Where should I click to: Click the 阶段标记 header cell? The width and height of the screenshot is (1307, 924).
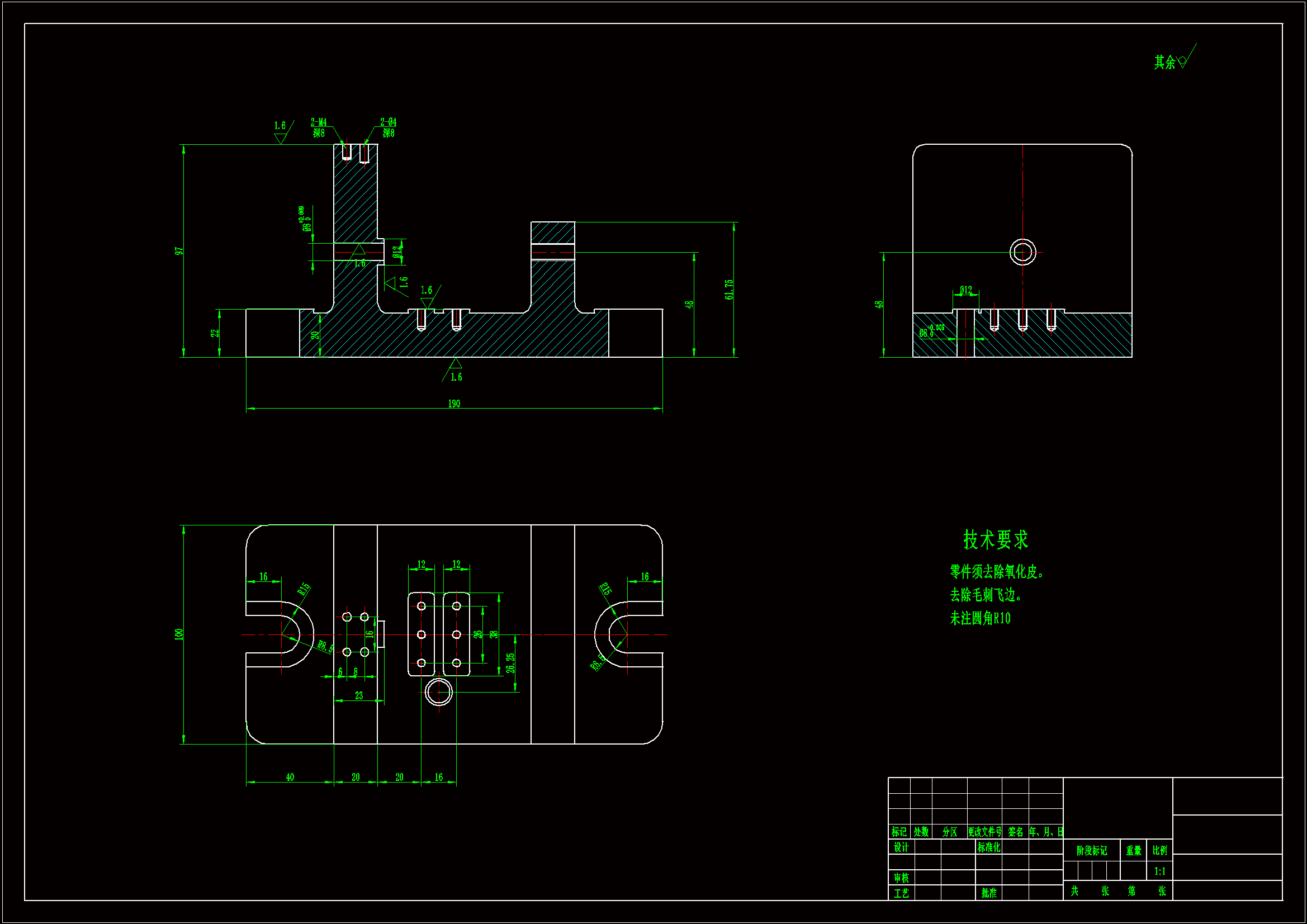(1091, 851)
